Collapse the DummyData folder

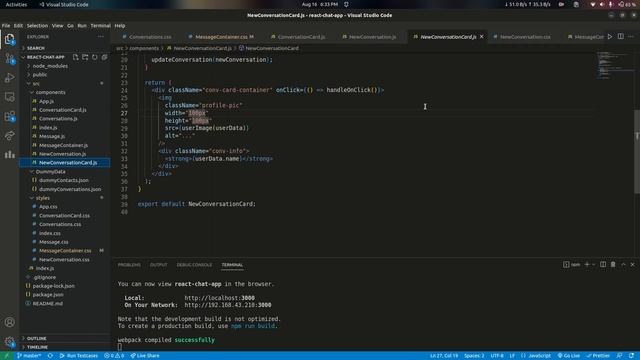tap(50, 172)
